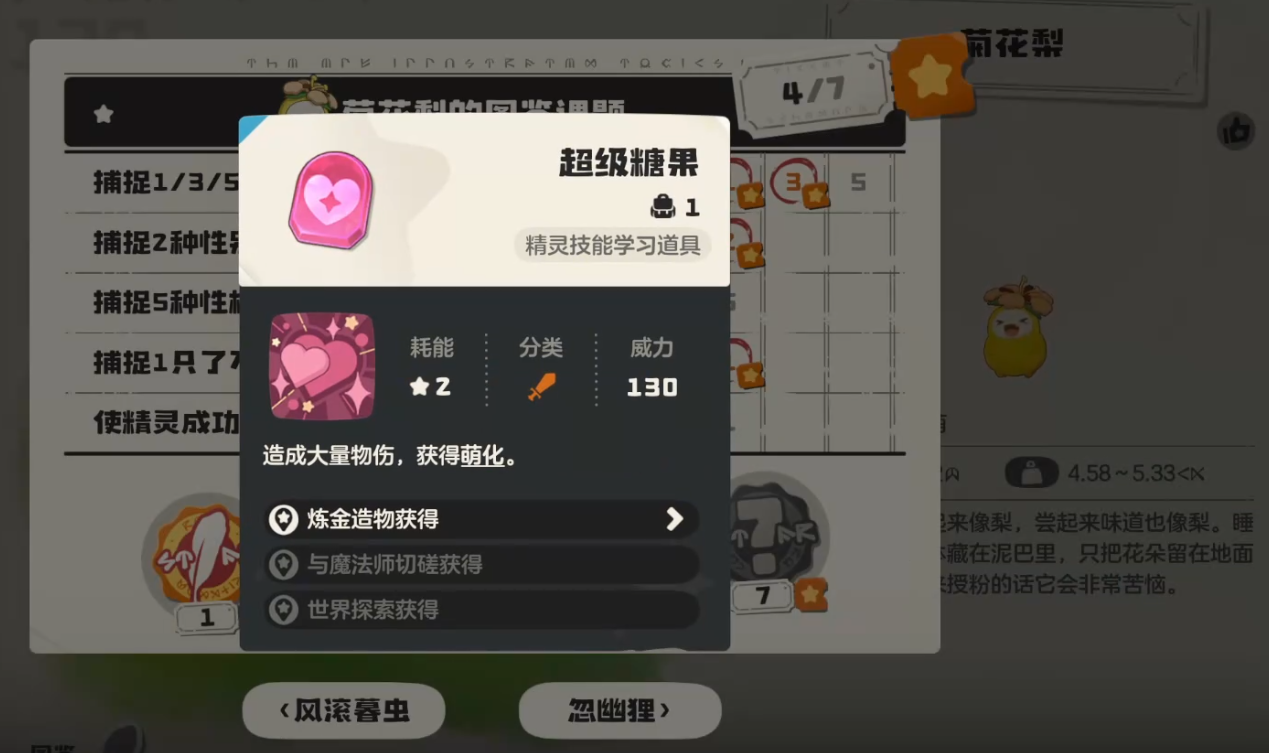Screen dimensions: 1269x753
Task: Click the orange sword category icon
Action: tap(541, 387)
